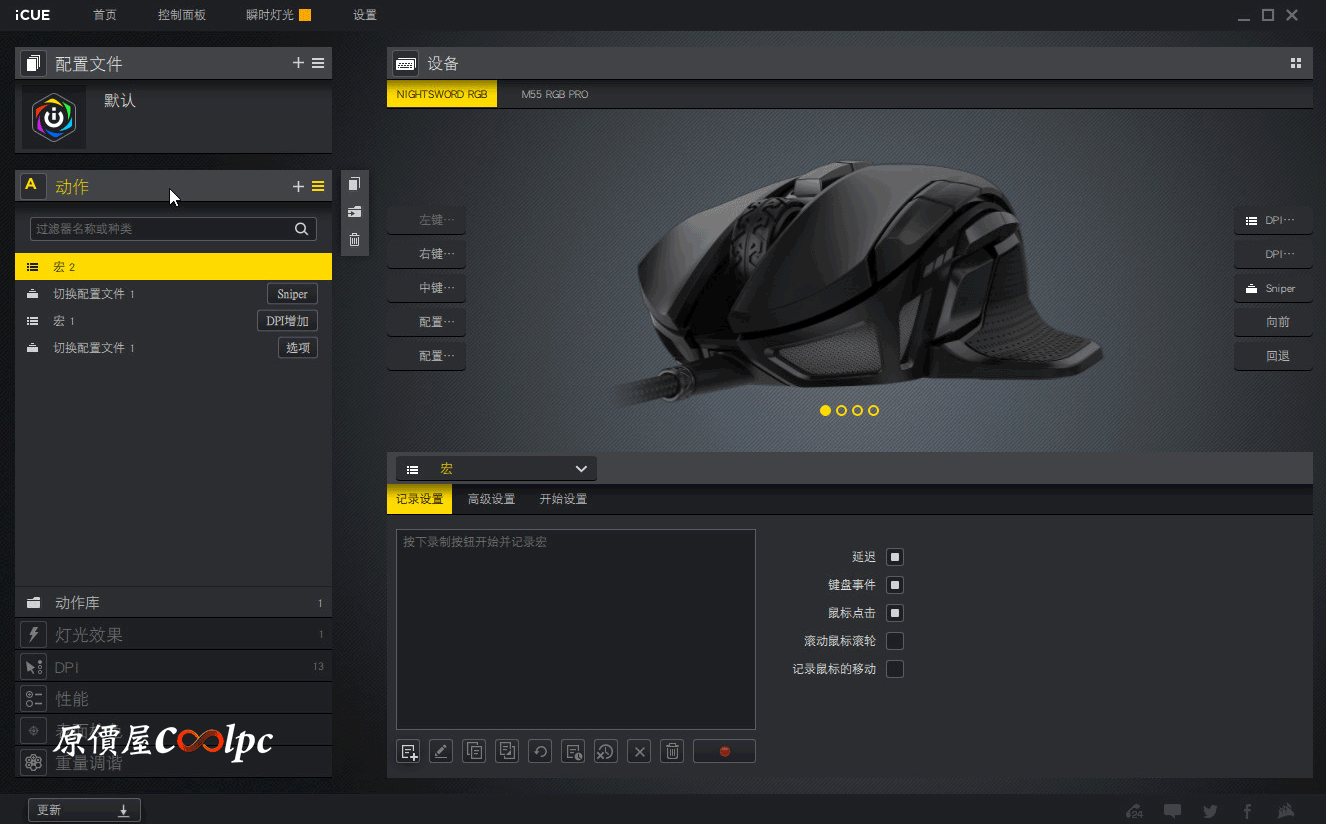Select the 记录设置 tab
Screen dimensions: 1326x824
[x=420, y=499]
